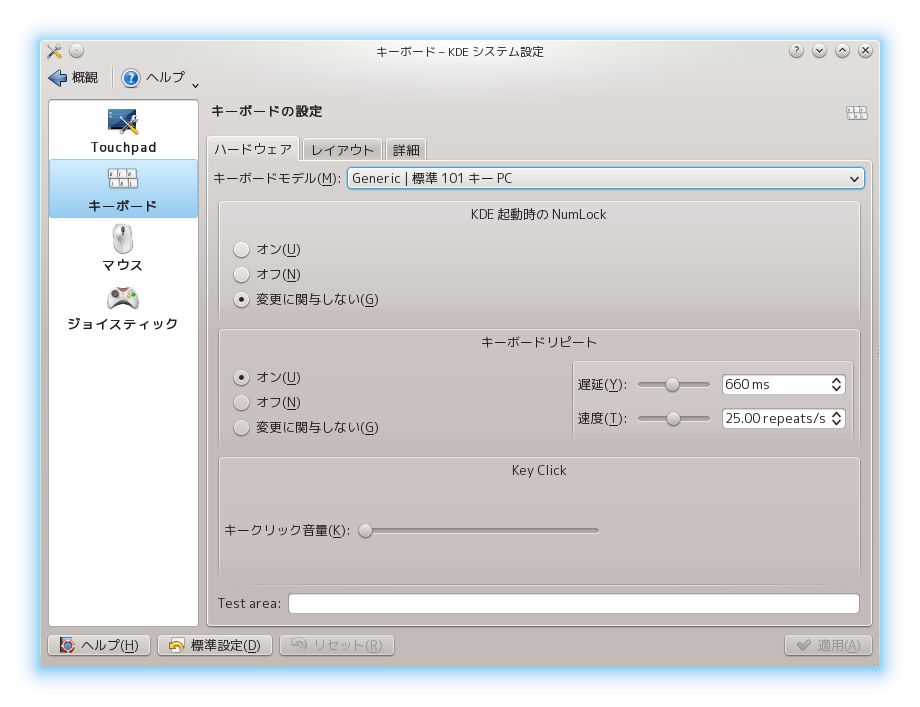Click the wrench icon in the title bar
920x707 pixels.
[54, 51]
